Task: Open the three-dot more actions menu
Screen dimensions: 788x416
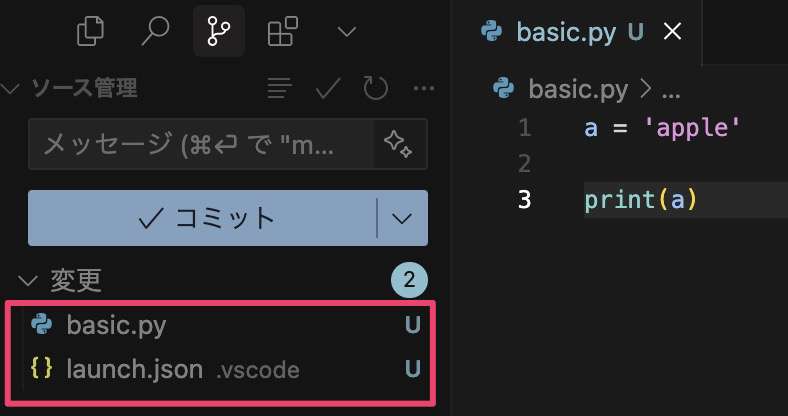Action: point(424,89)
